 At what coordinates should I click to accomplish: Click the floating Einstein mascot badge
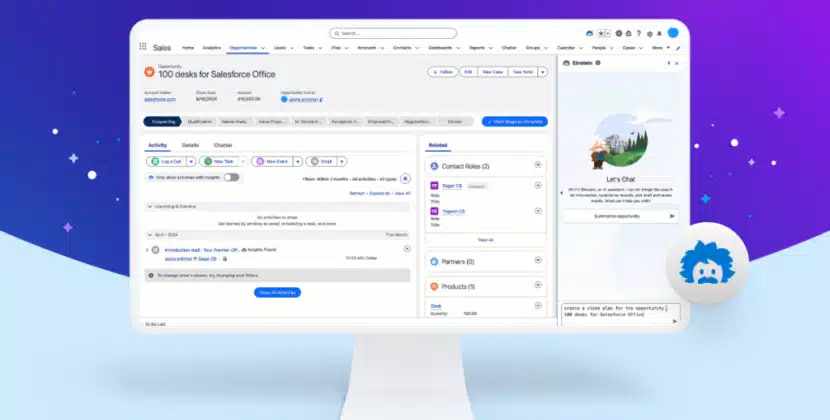coord(707,263)
